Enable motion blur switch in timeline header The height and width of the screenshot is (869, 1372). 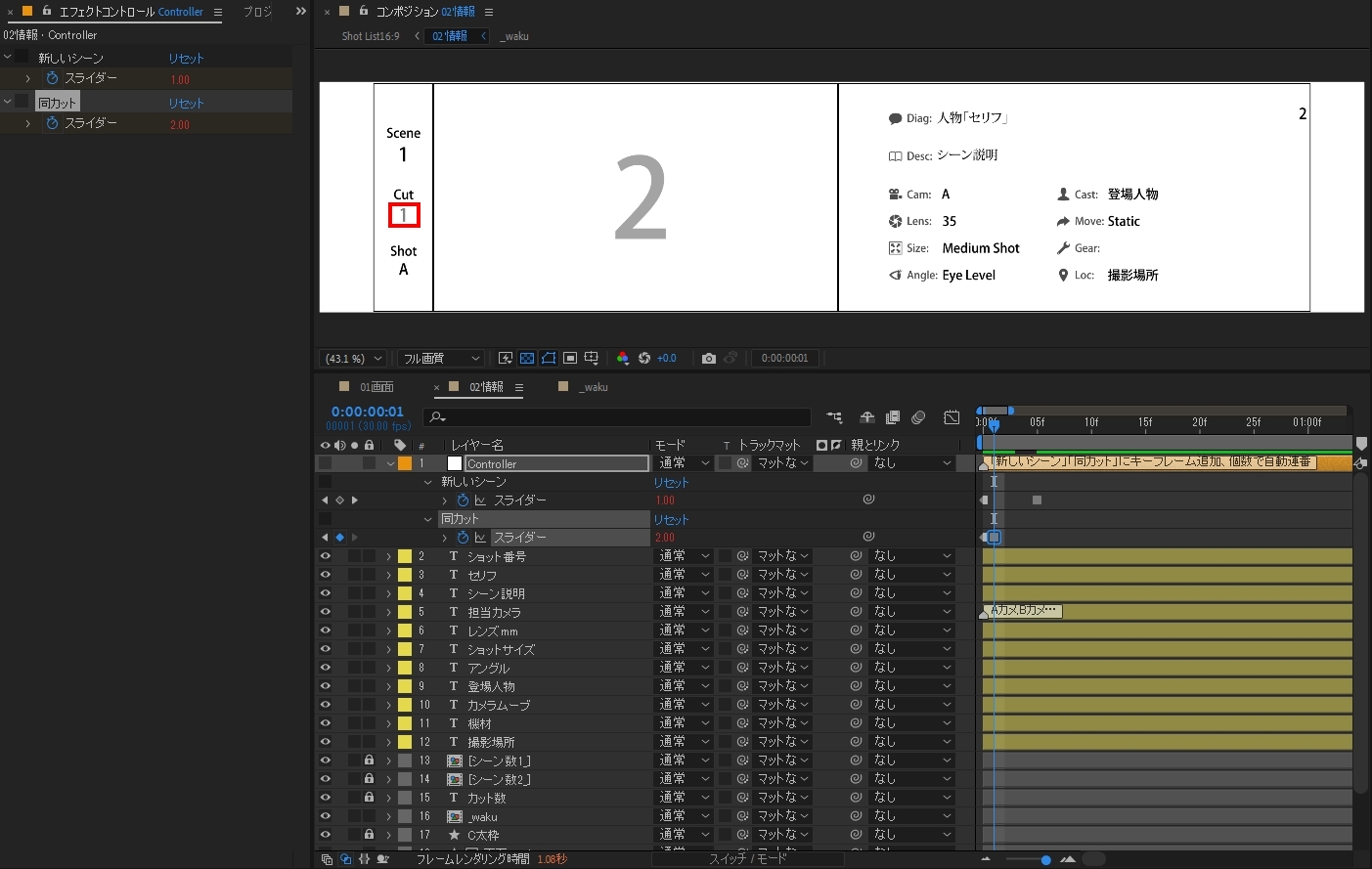pyautogui.click(x=918, y=418)
